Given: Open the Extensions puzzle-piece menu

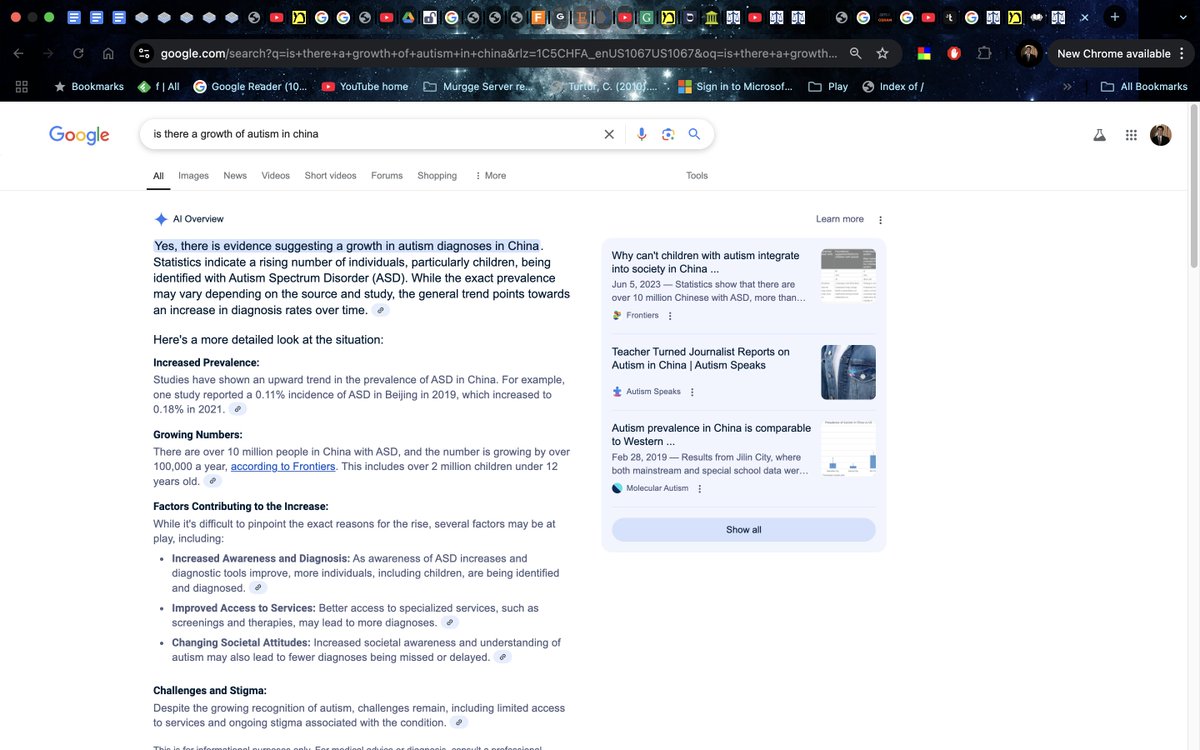Looking at the screenshot, I should click(x=984, y=53).
